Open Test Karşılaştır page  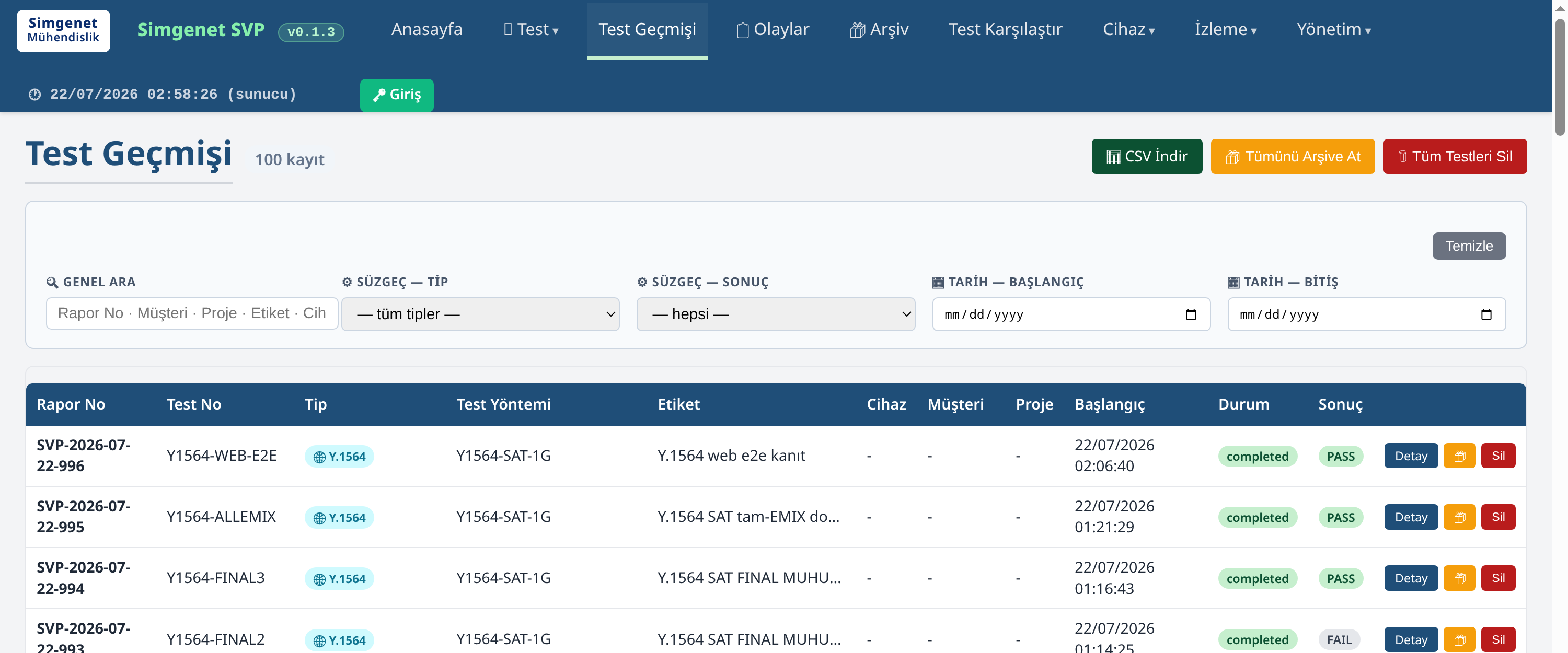click(1005, 29)
